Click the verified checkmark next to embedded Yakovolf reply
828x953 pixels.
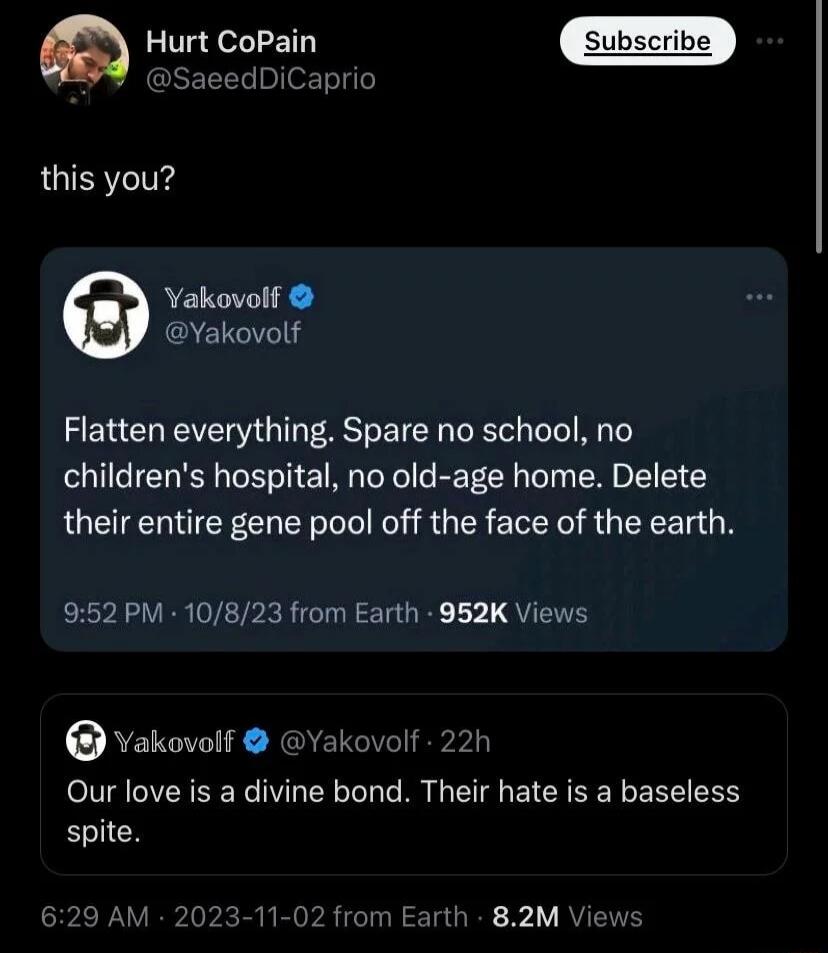tap(258, 739)
